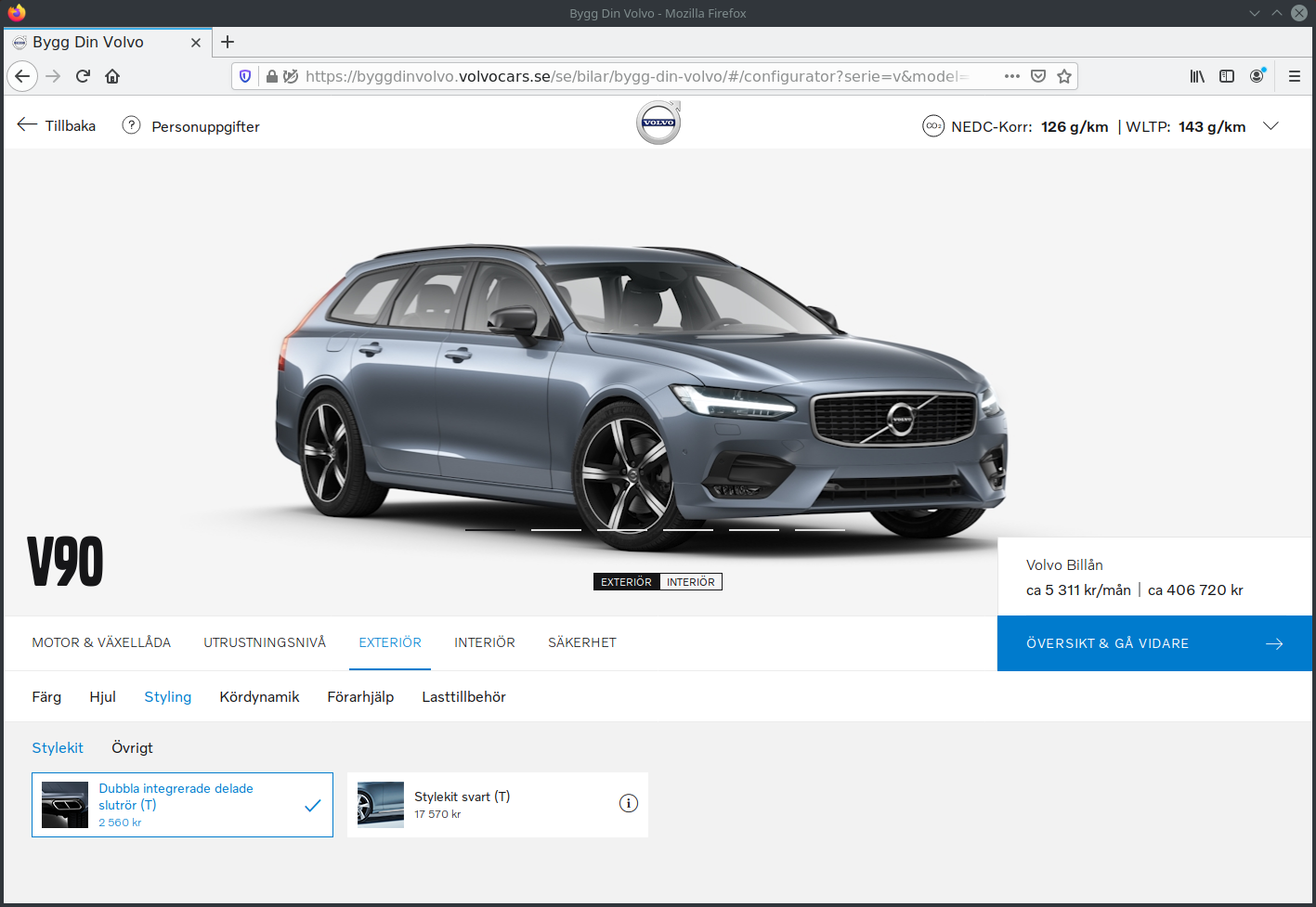Select the Styling subsection
Image resolution: width=1316 pixels, height=907 pixels.
pos(168,697)
